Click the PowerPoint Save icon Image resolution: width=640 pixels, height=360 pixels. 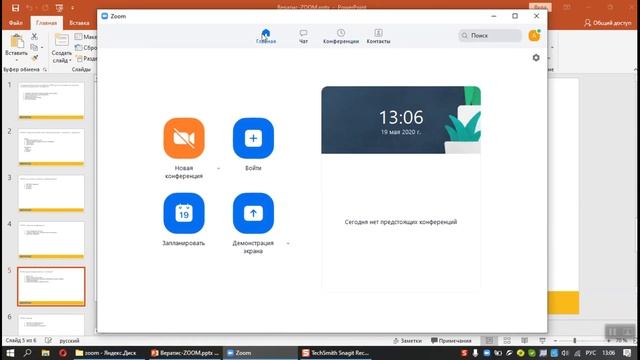pyautogui.click(x=16, y=8)
